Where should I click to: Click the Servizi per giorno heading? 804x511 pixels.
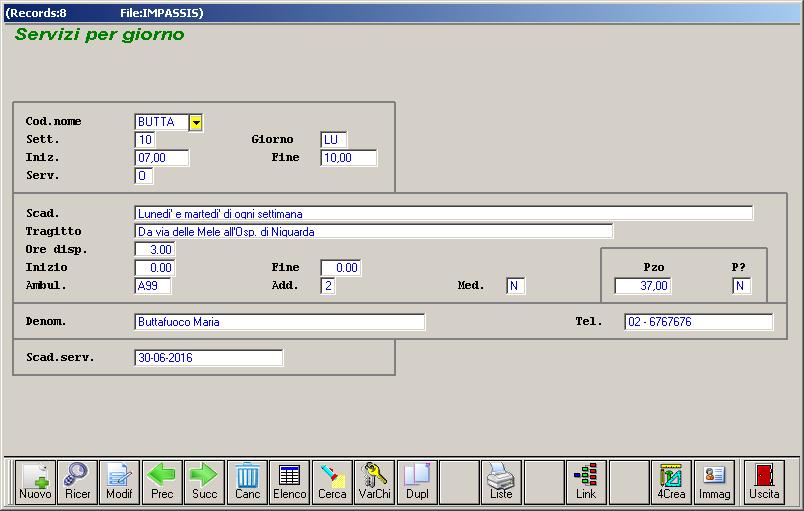[x=99, y=34]
